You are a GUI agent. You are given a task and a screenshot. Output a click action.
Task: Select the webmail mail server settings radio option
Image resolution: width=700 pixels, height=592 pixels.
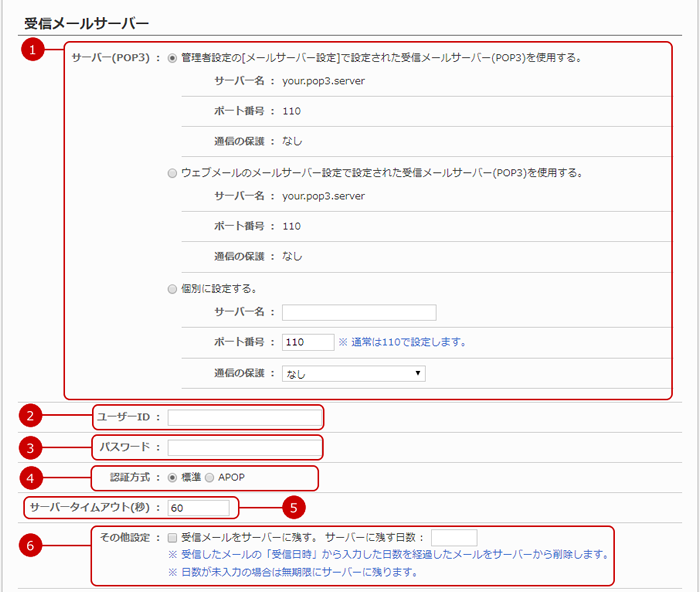pos(173,173)
